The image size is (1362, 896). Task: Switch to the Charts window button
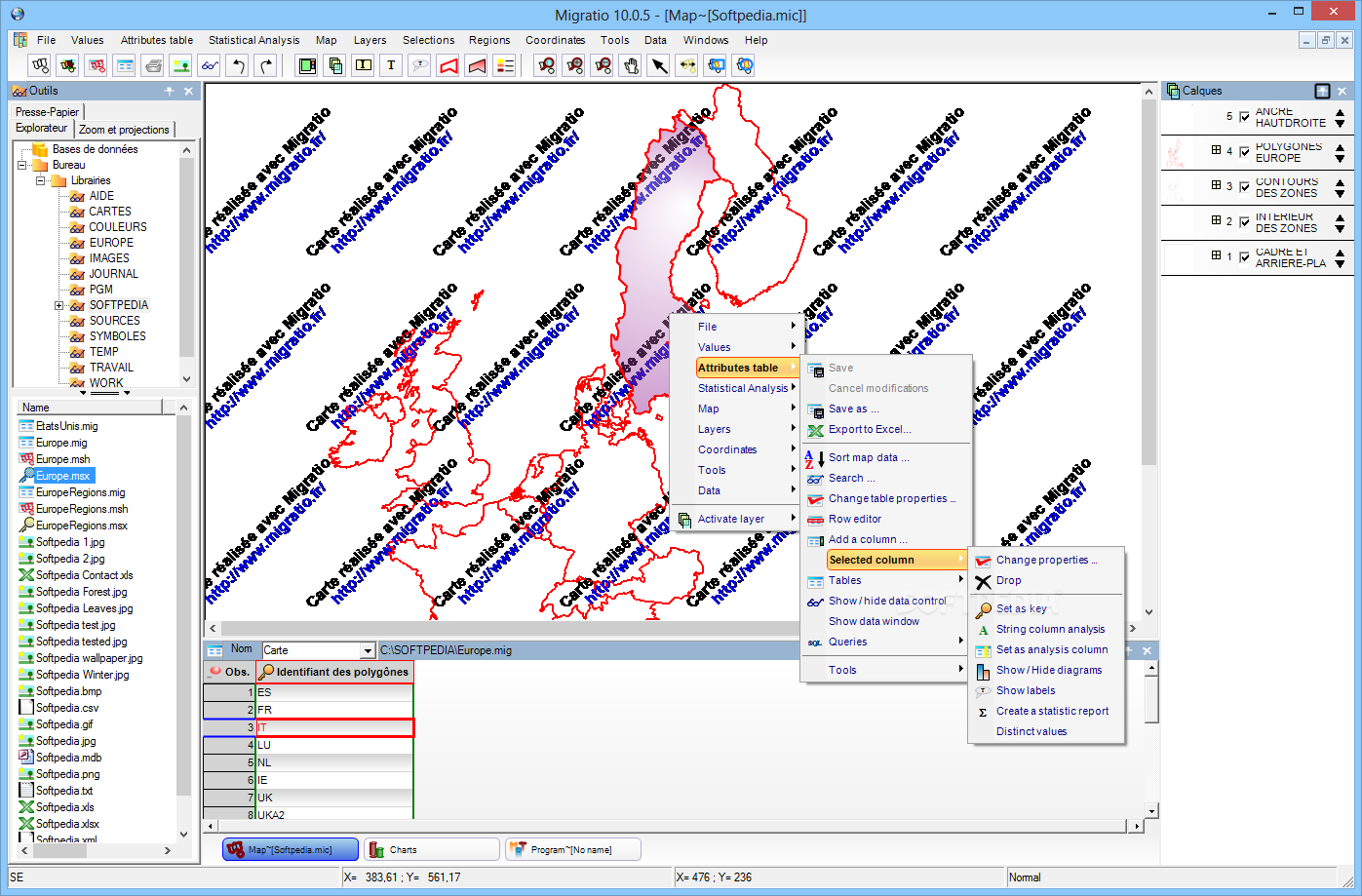(x=431, y=850)
